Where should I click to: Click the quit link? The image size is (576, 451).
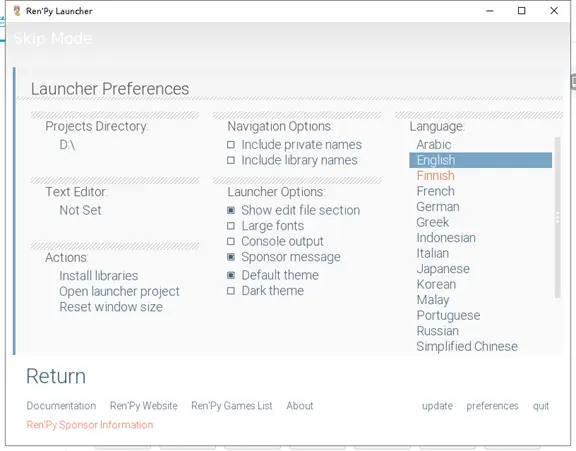(x=541, y=406)
